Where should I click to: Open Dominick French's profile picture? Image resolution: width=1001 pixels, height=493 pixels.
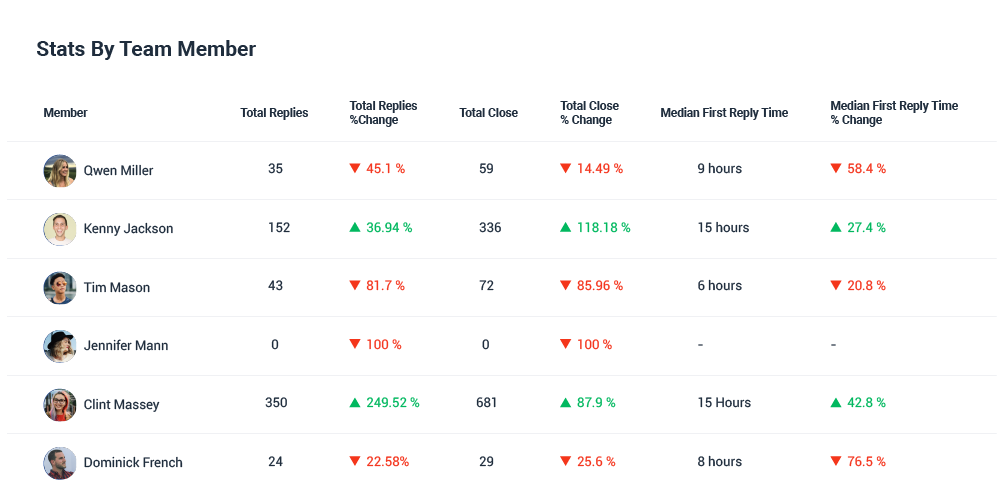pos(60,463)
